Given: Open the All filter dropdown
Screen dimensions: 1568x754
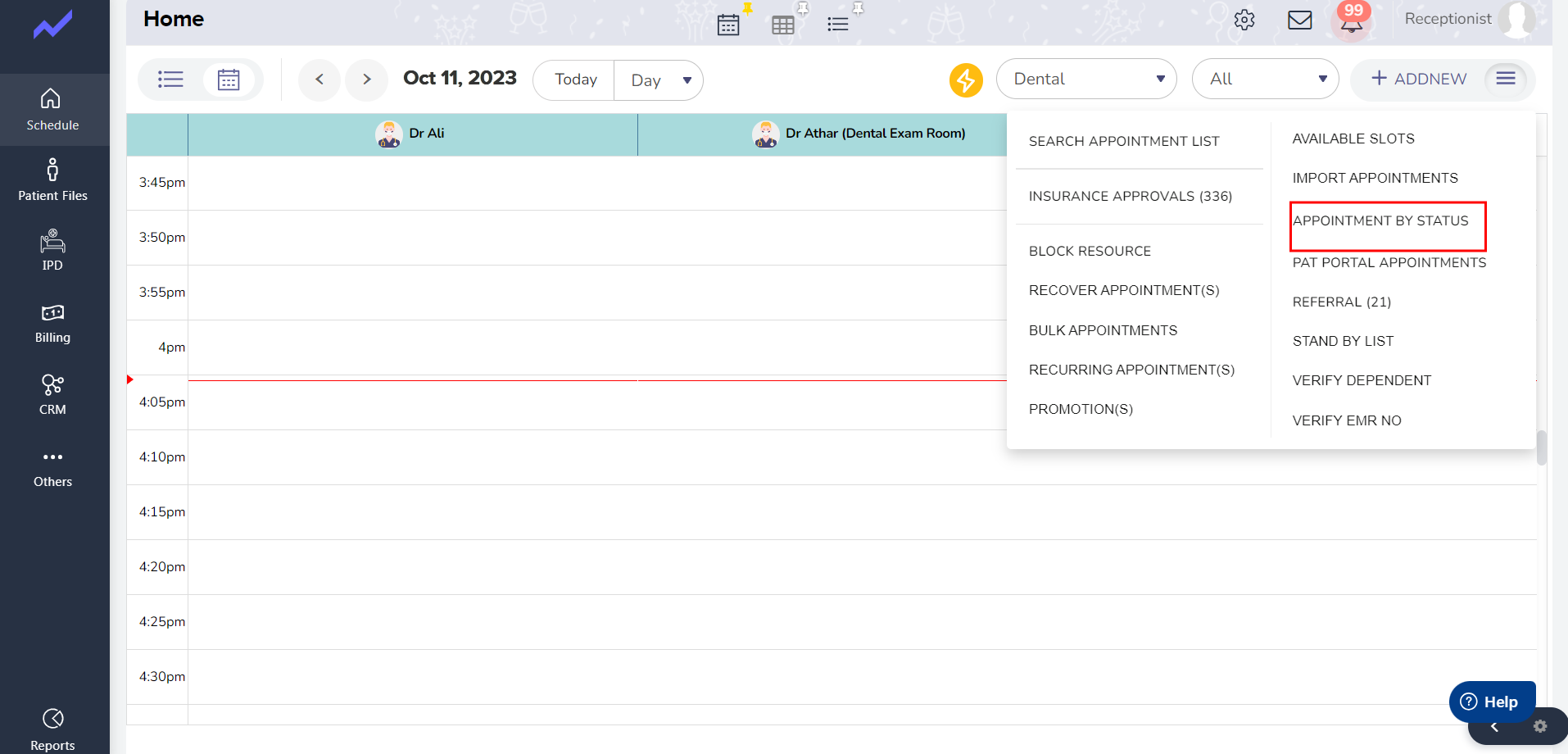Looking at the screenshot, I should (1265, 79).
